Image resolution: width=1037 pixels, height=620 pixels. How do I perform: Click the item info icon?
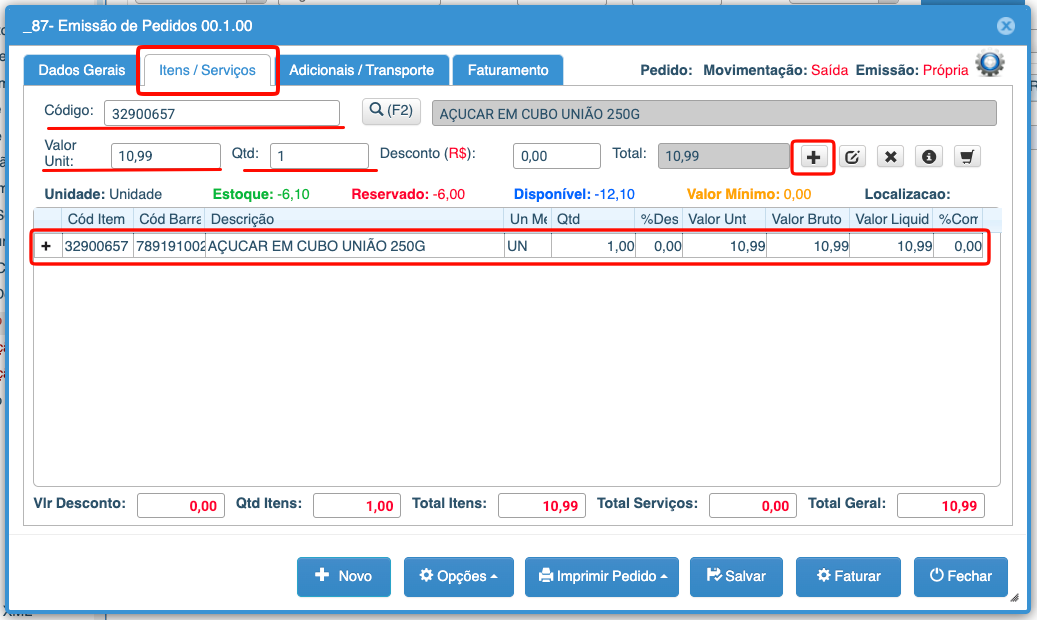(x=929, y=157)
